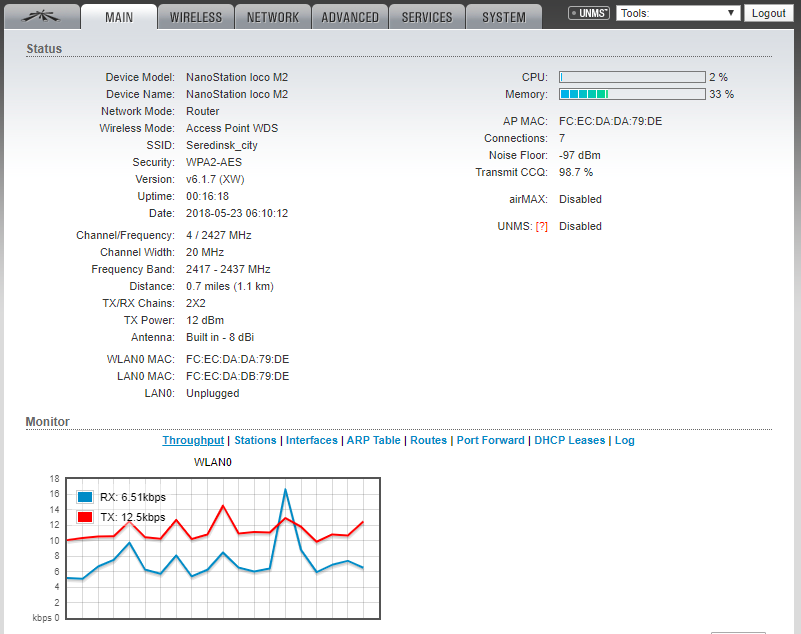Screen dimensions: 801x634
Task: Click the TX: 12.5kbps legend label
Action: [x=133, y=518]
